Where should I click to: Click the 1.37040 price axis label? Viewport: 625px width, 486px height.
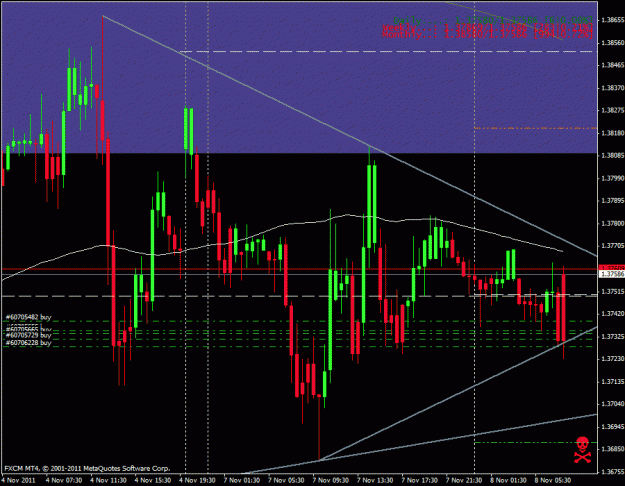tap(613, 404)
